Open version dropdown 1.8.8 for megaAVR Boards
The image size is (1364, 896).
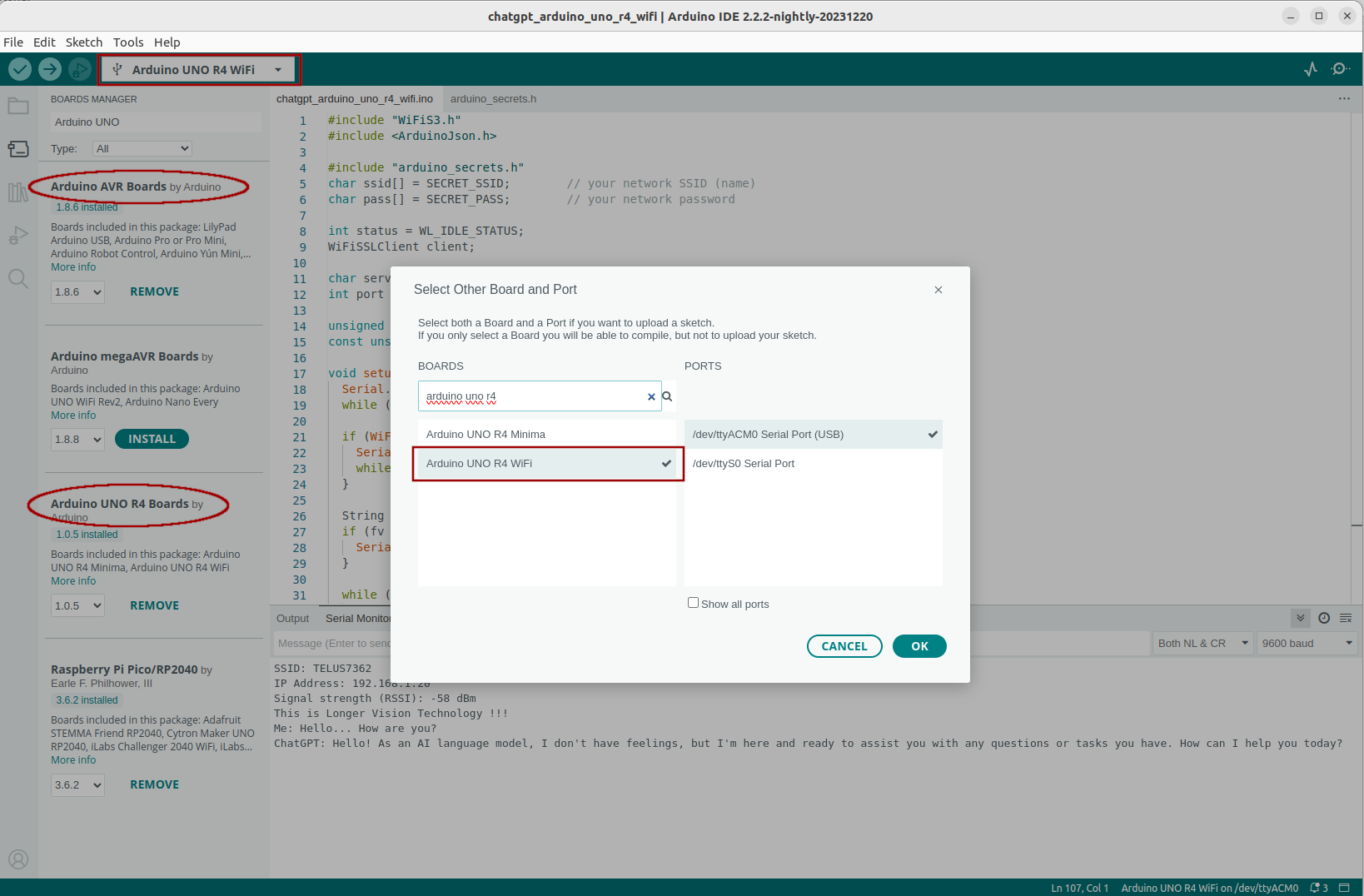tap(77, 440)
